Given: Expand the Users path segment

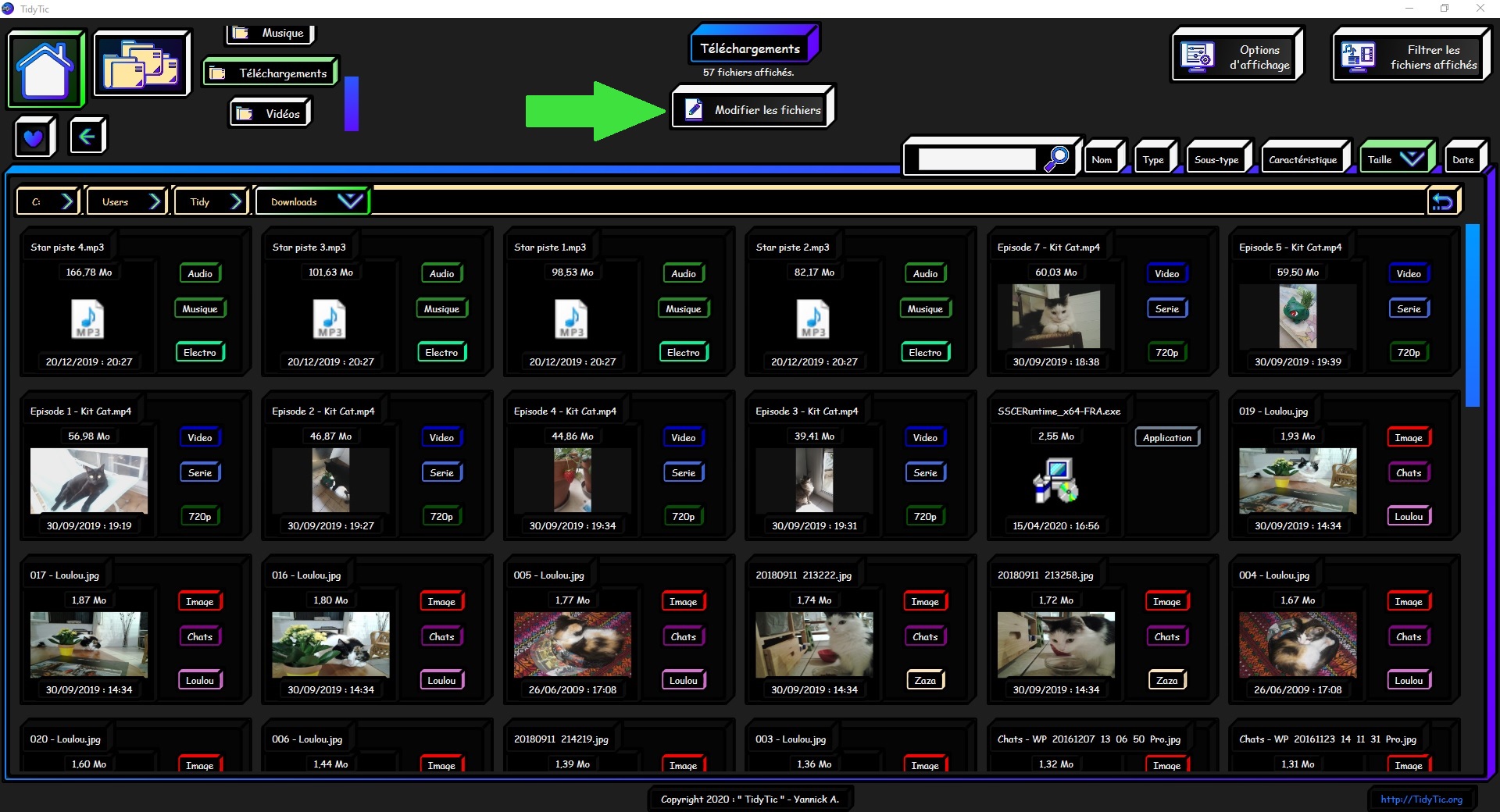Looking at the screenshot, I should pos(127,201).
